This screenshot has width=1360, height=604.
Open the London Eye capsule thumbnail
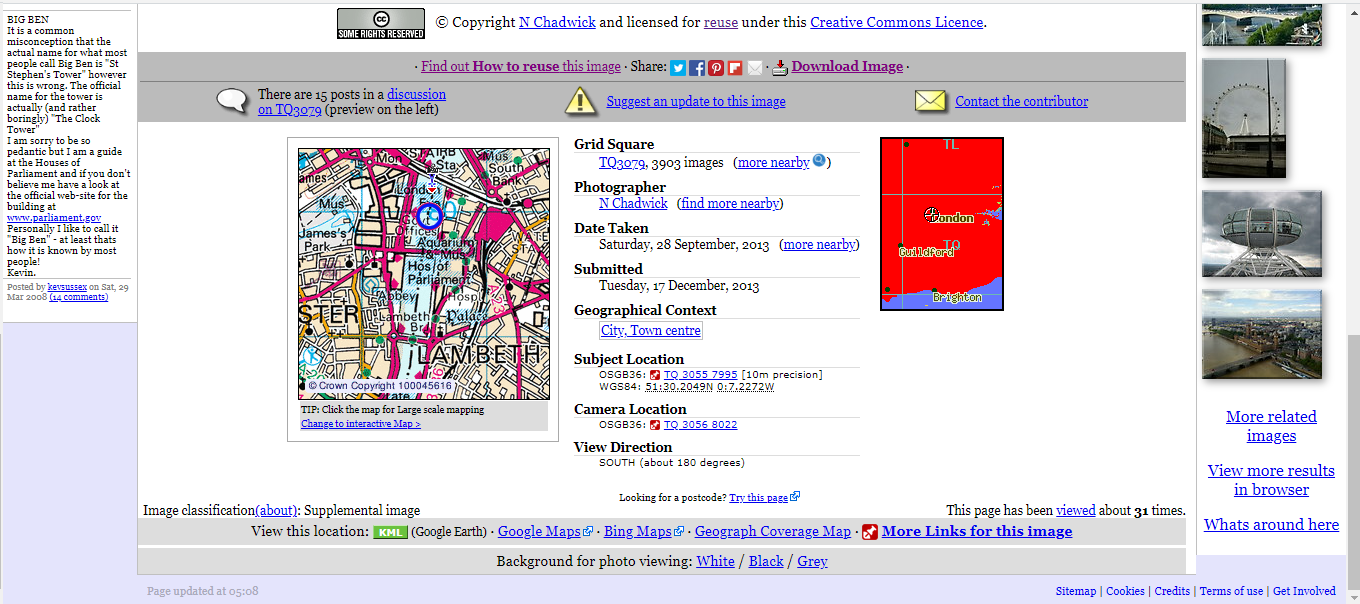(x=1262, y=234)
